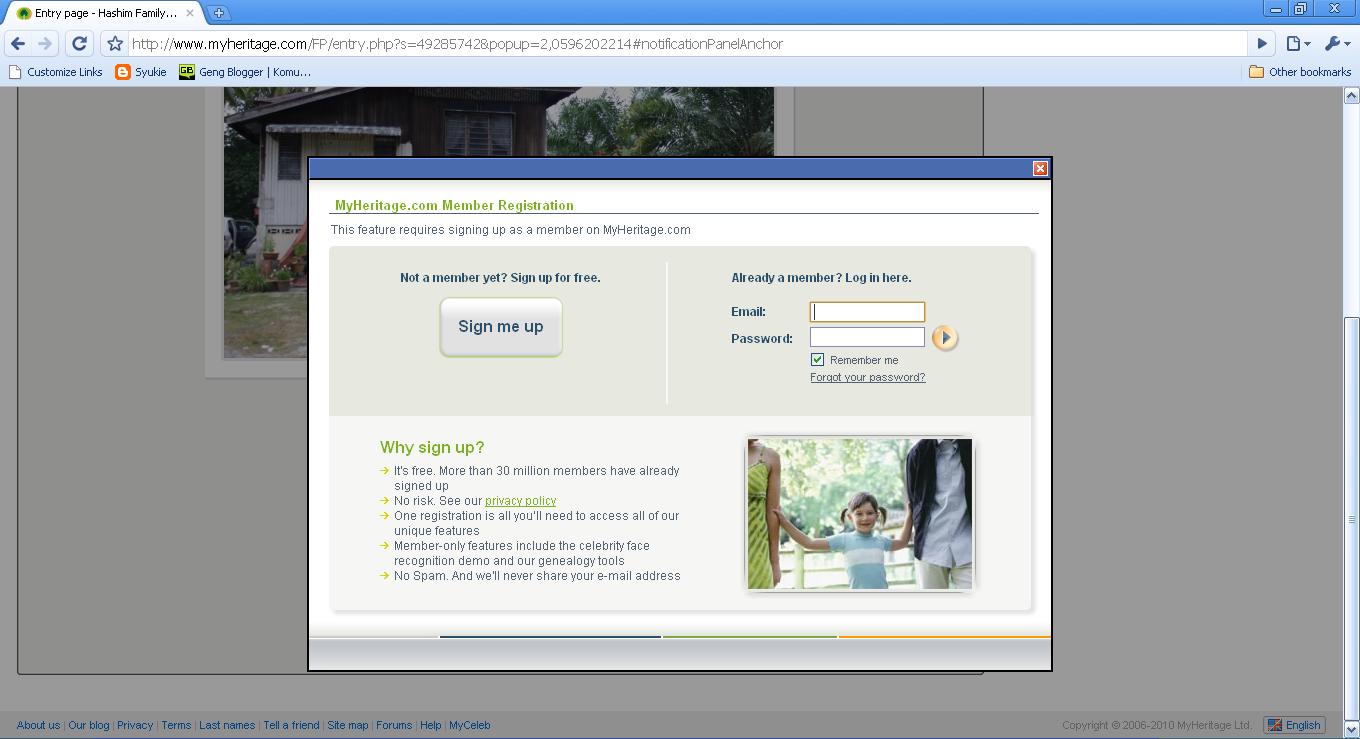
Task: Click 'Already a member? Log in here.' text
Action: coord(821,278)
